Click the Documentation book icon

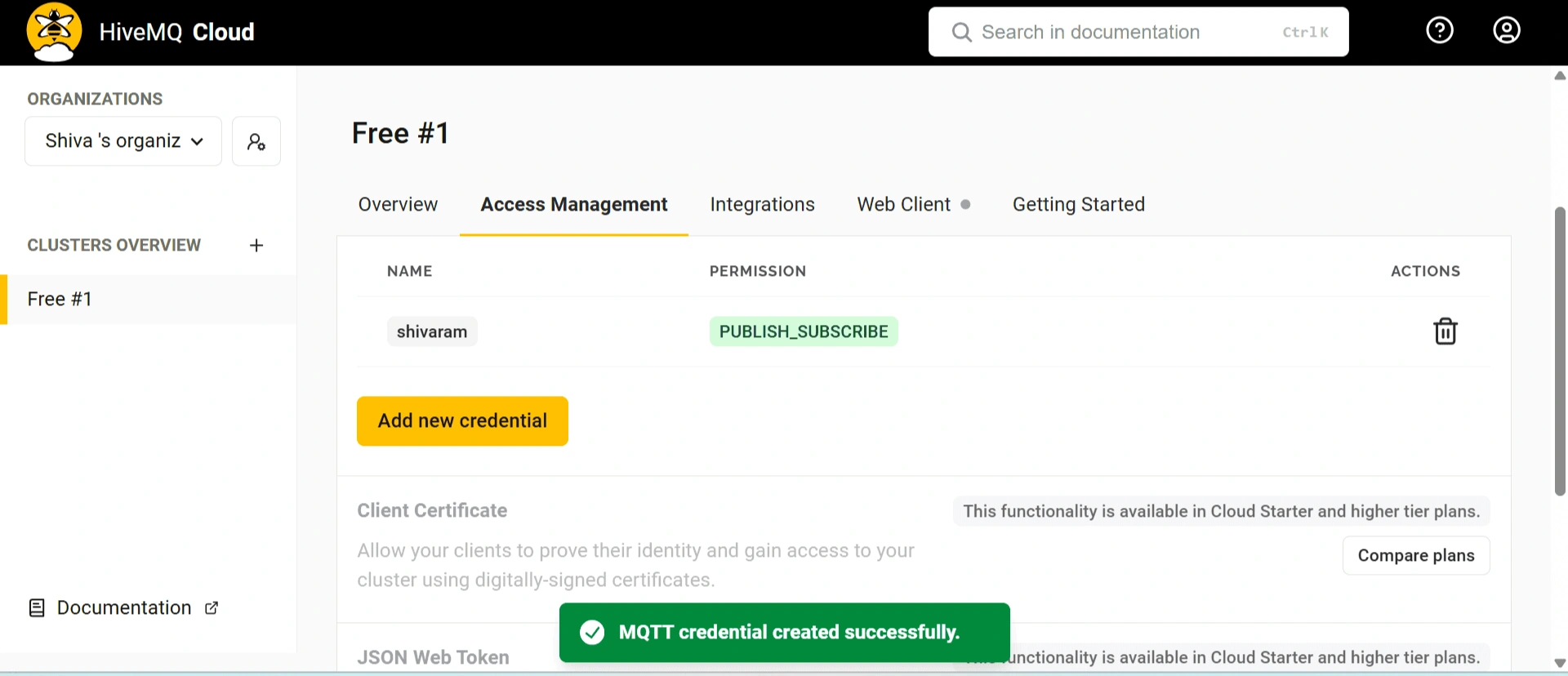coord(37,607)
